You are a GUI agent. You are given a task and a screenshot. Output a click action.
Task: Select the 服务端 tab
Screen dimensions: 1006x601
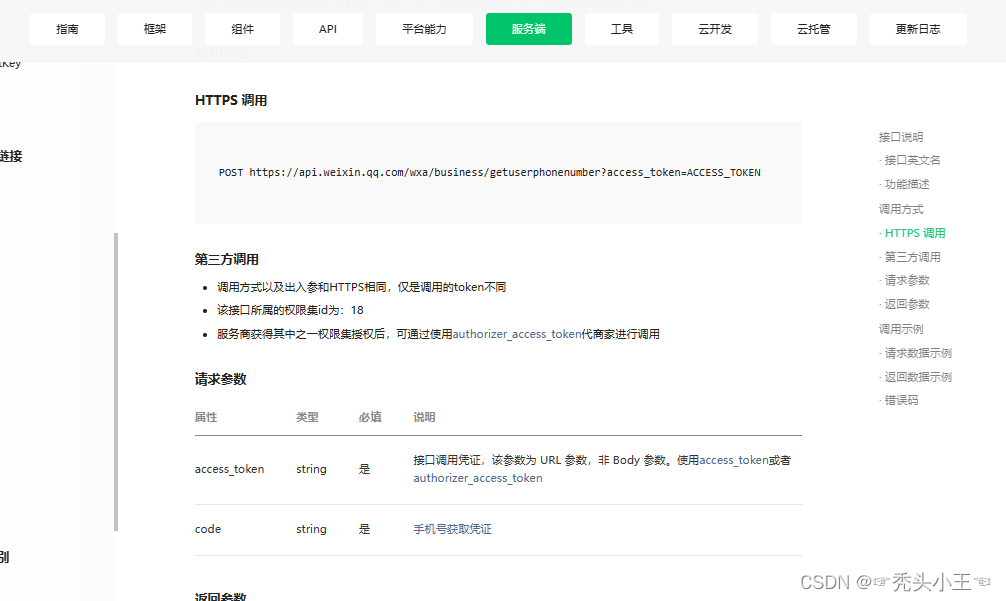point(528,29)
